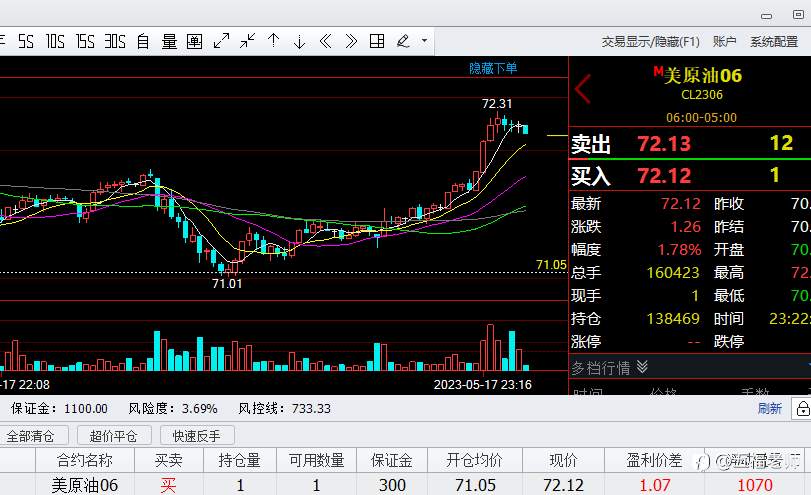Click the 总手 value 160423
The width and height of the screenshot is (811, 495).
pyautogui.click(x=673, y=273)
